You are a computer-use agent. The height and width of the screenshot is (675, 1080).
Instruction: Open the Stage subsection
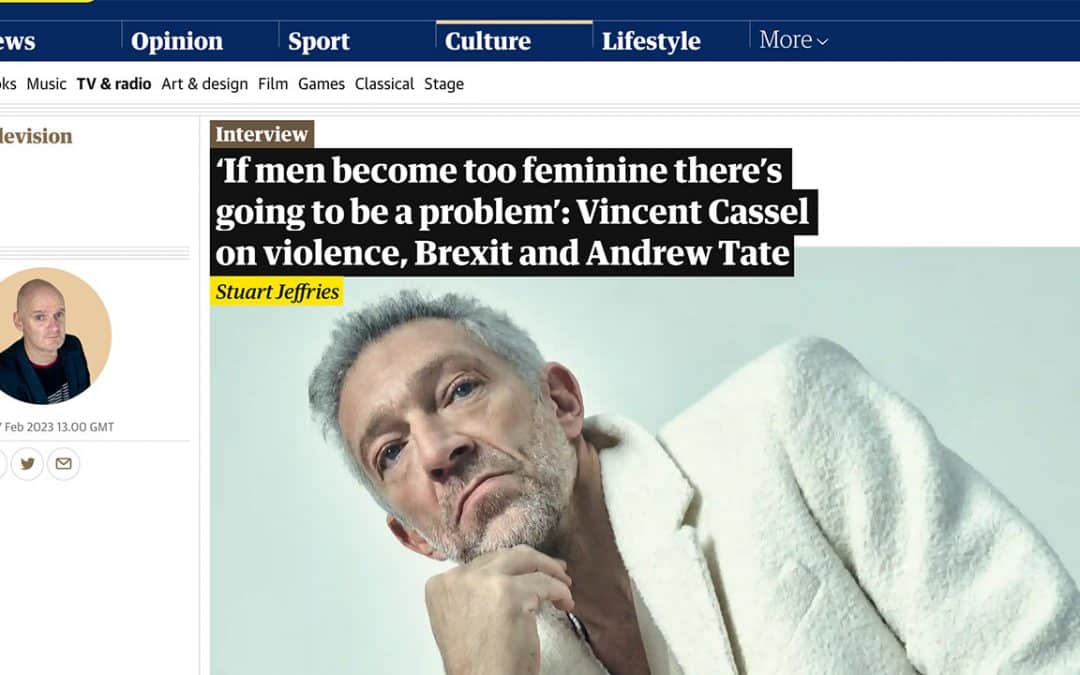click(x=444, y=84)
